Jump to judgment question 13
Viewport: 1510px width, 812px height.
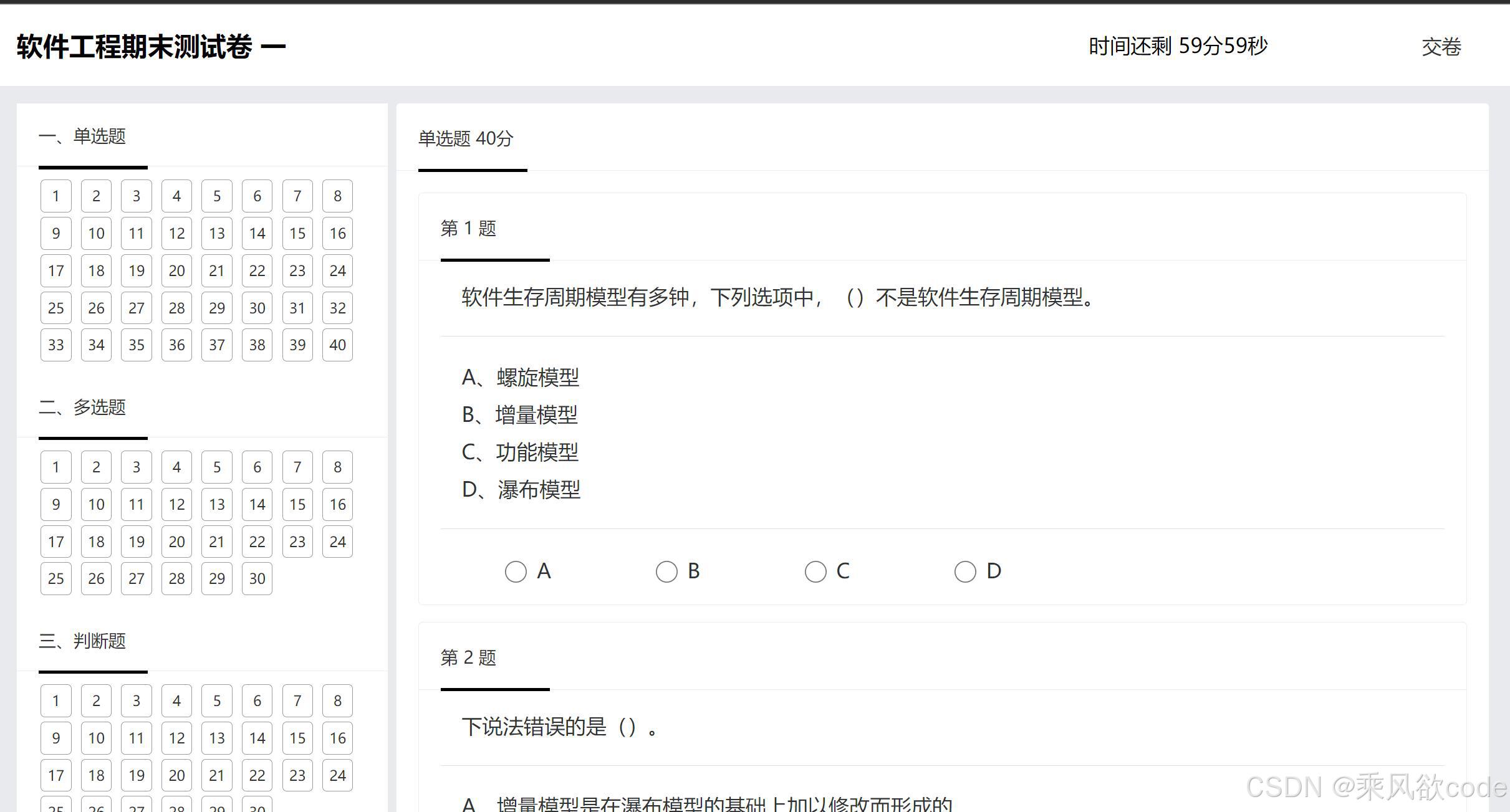pyautogui.click(x=216, y=737)
